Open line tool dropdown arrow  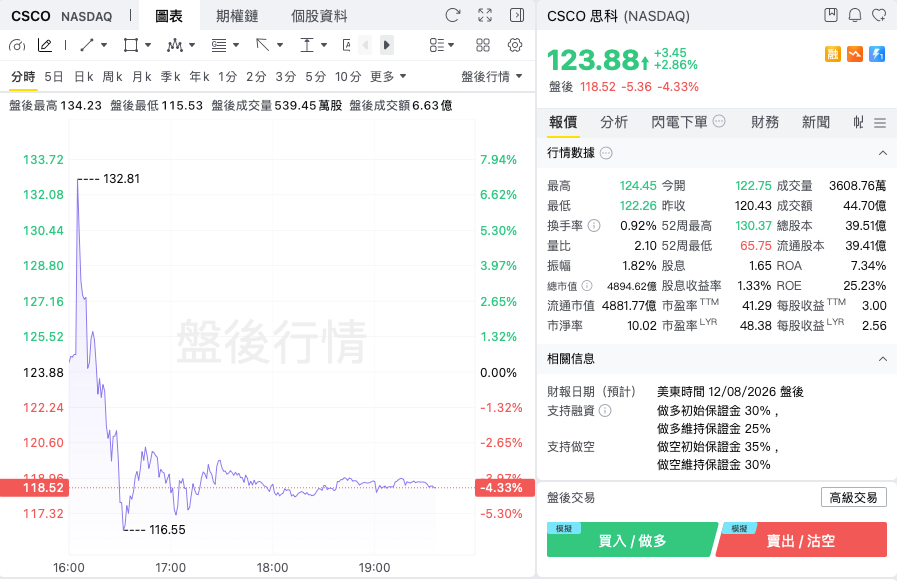click(104, 45)
